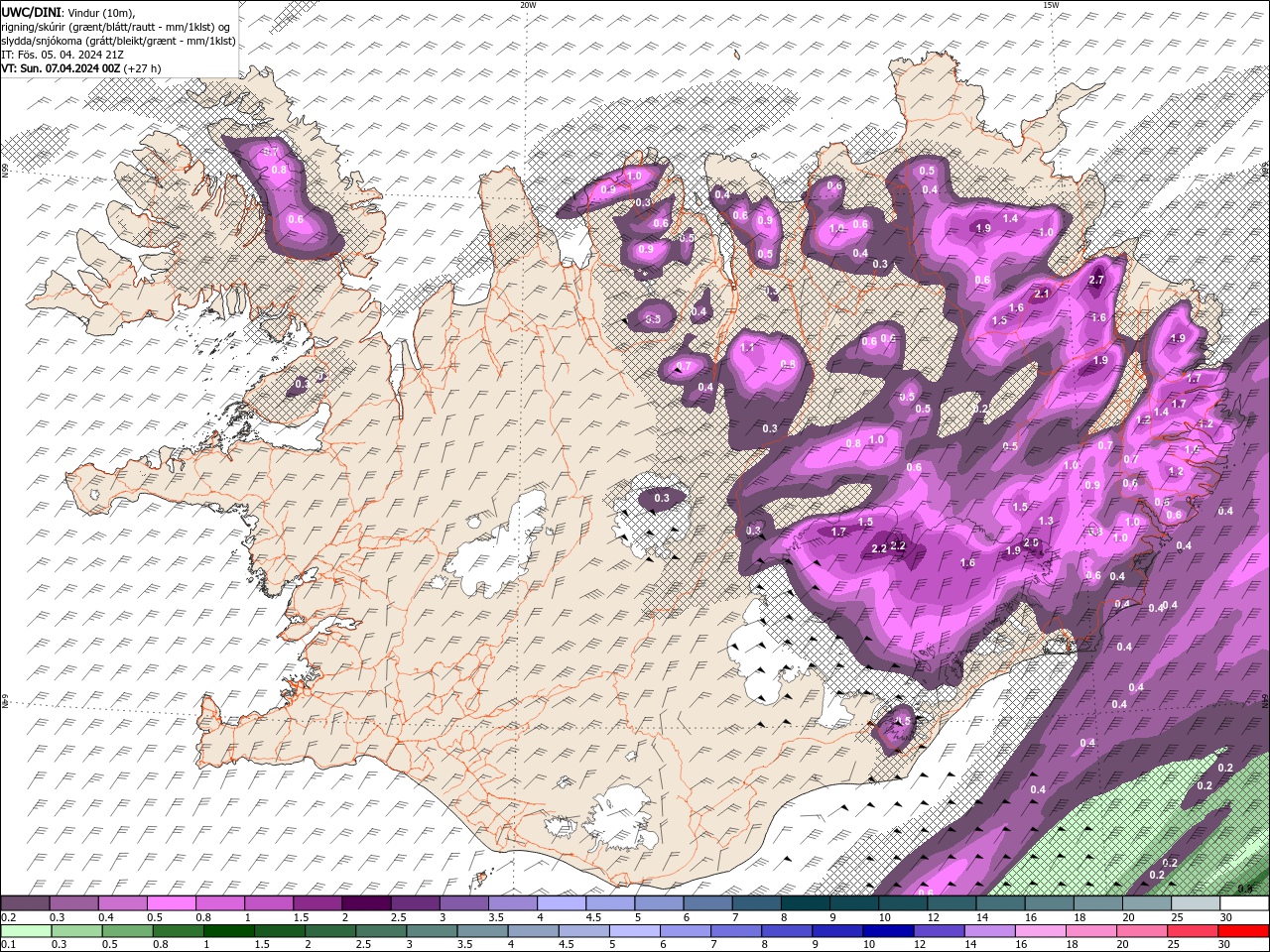Click the 2.7 precipitation value on map
This screenshot has height=952, width=1270.
point(1096,281)
